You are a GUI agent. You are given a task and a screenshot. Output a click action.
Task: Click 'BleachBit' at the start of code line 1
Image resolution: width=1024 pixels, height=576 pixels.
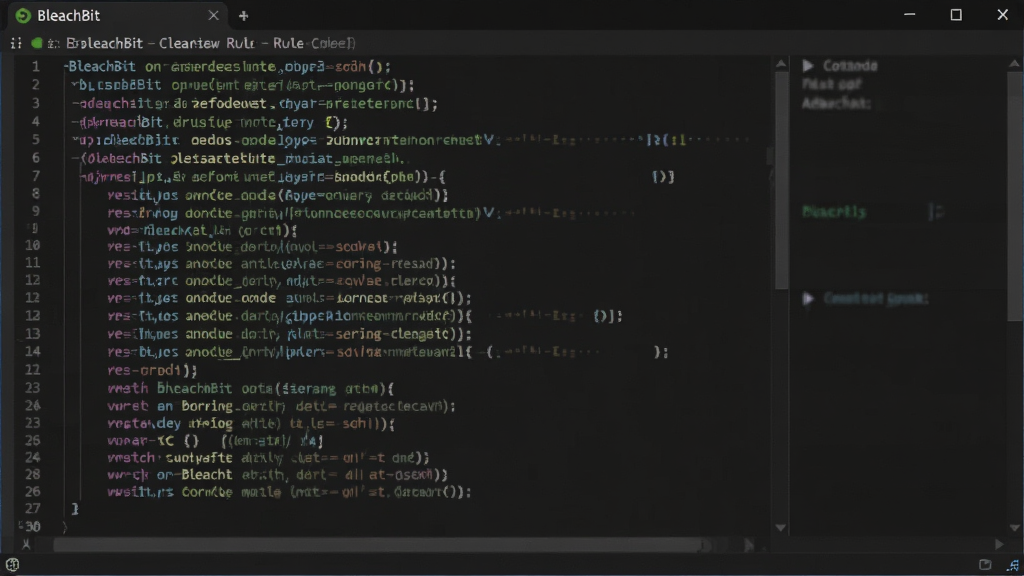point(102,67)
